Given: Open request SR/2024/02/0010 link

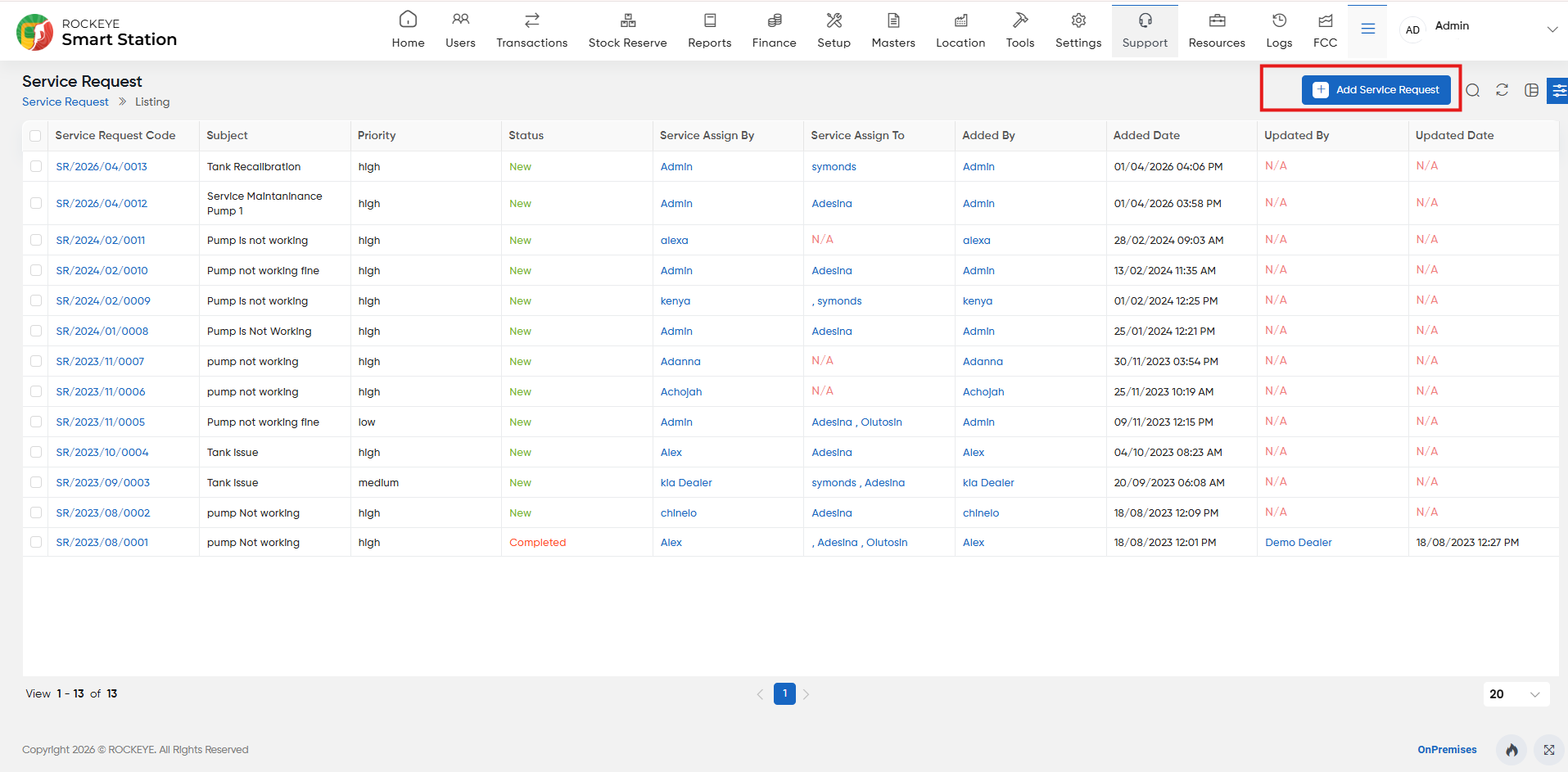Looking at the screenshot, I should (x=102, y=271).
